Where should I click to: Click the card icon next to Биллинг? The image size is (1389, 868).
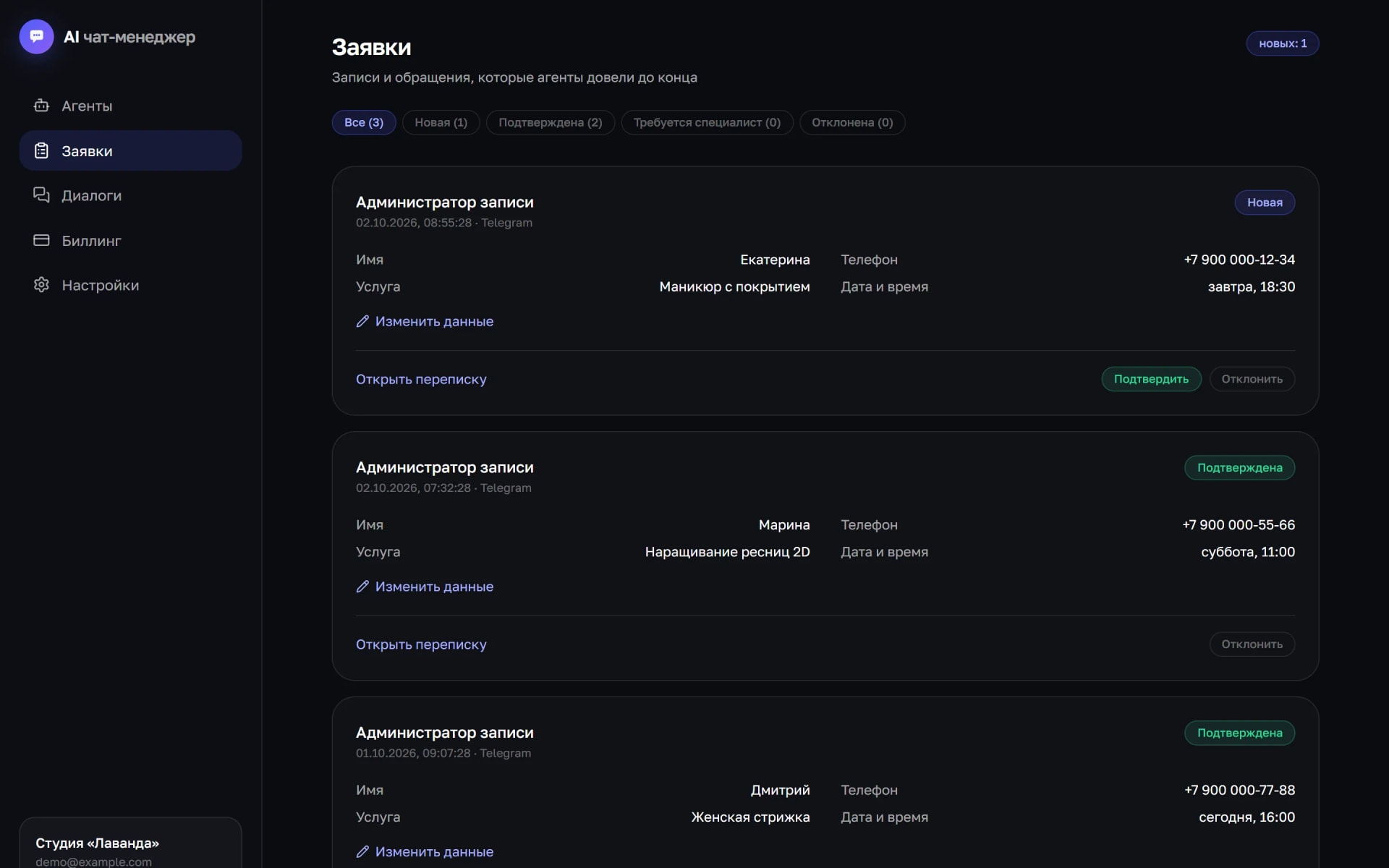(x=41, y=240)
